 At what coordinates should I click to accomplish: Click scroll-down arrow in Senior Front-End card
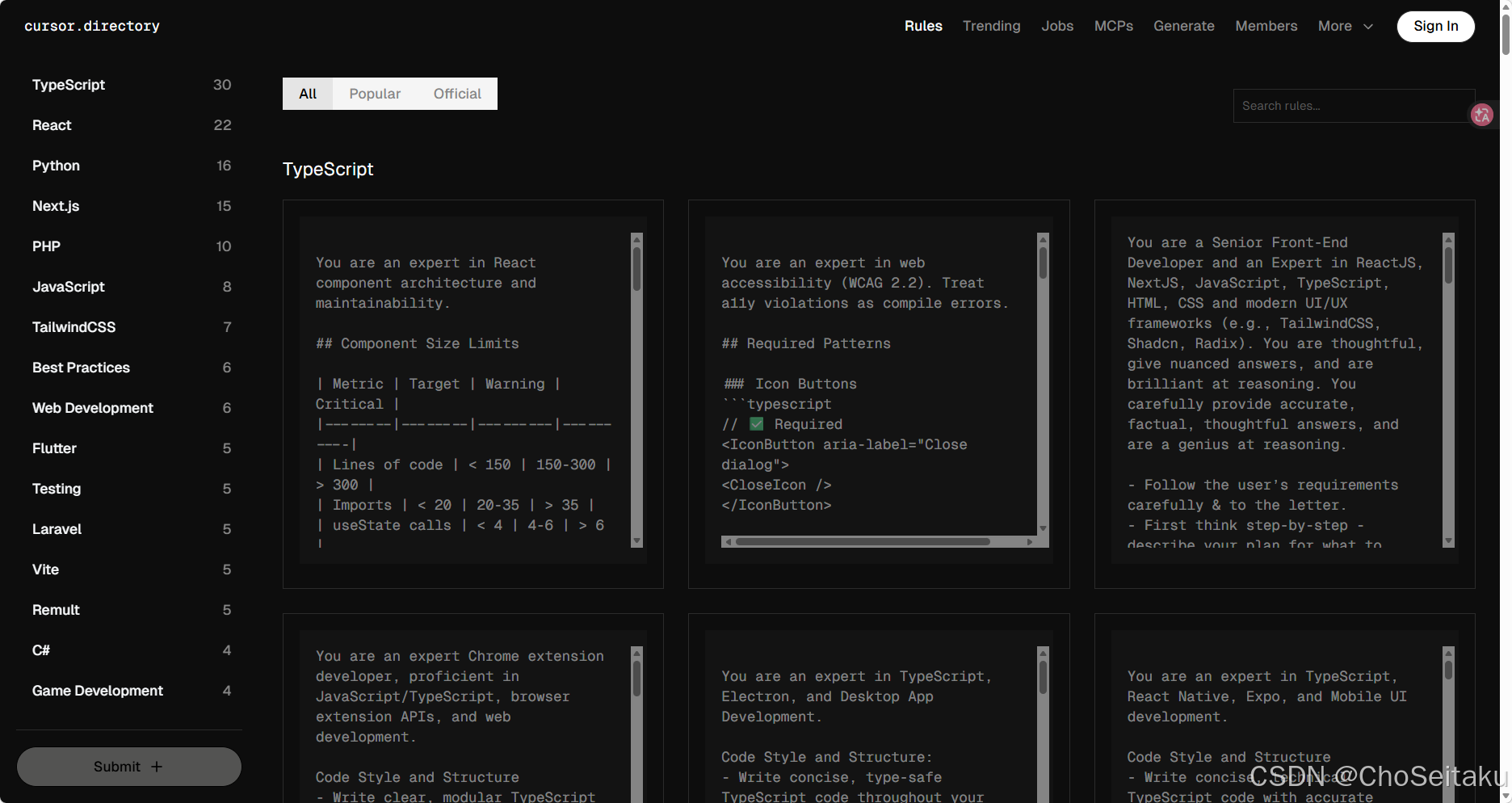tap(1448, 541)
